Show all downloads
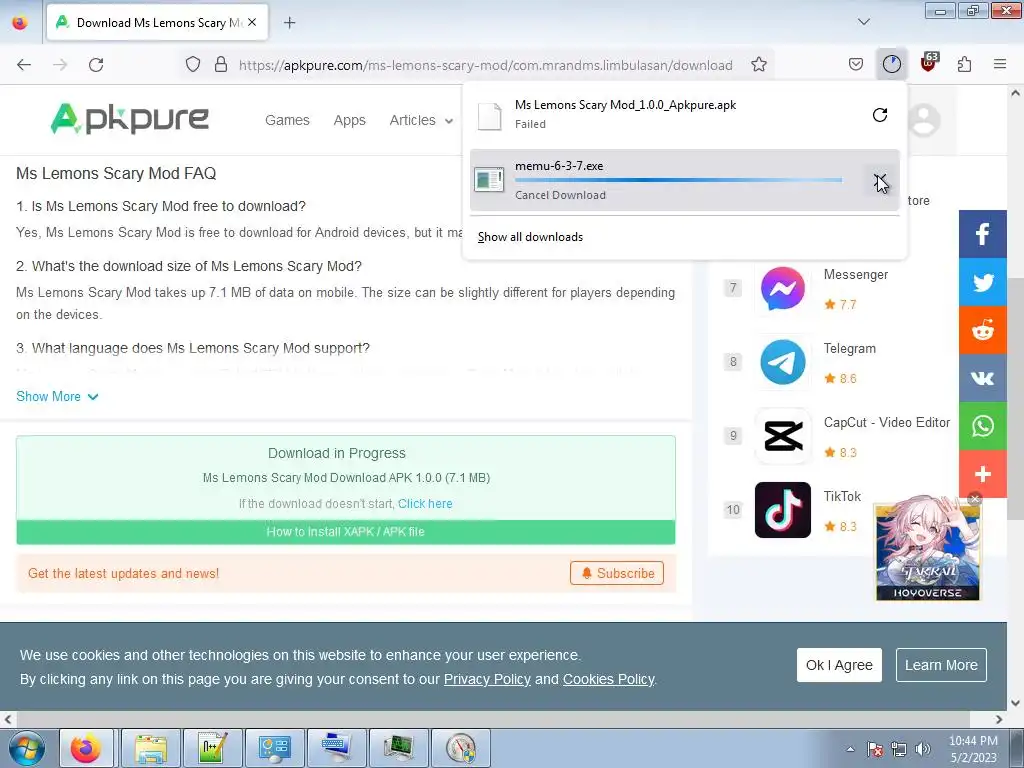1024x768 pixels. (x=530, y=237)
